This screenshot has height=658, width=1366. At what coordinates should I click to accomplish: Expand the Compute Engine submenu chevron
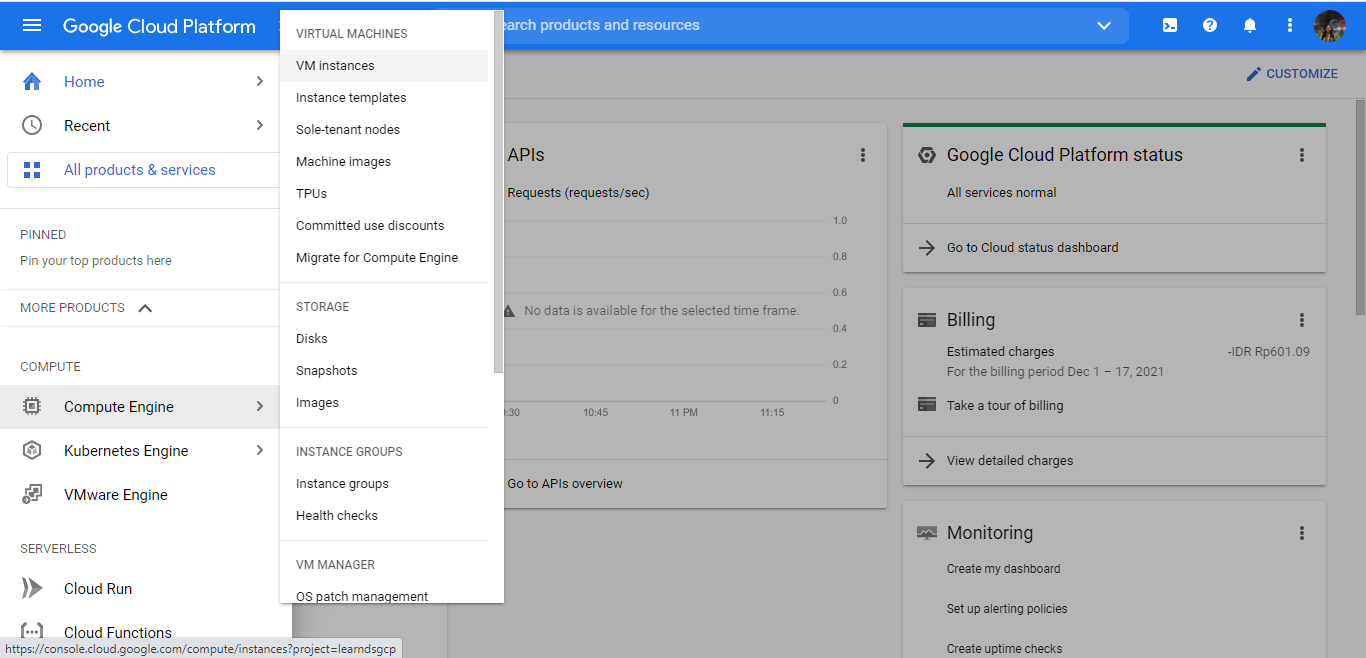click(260, 406)
